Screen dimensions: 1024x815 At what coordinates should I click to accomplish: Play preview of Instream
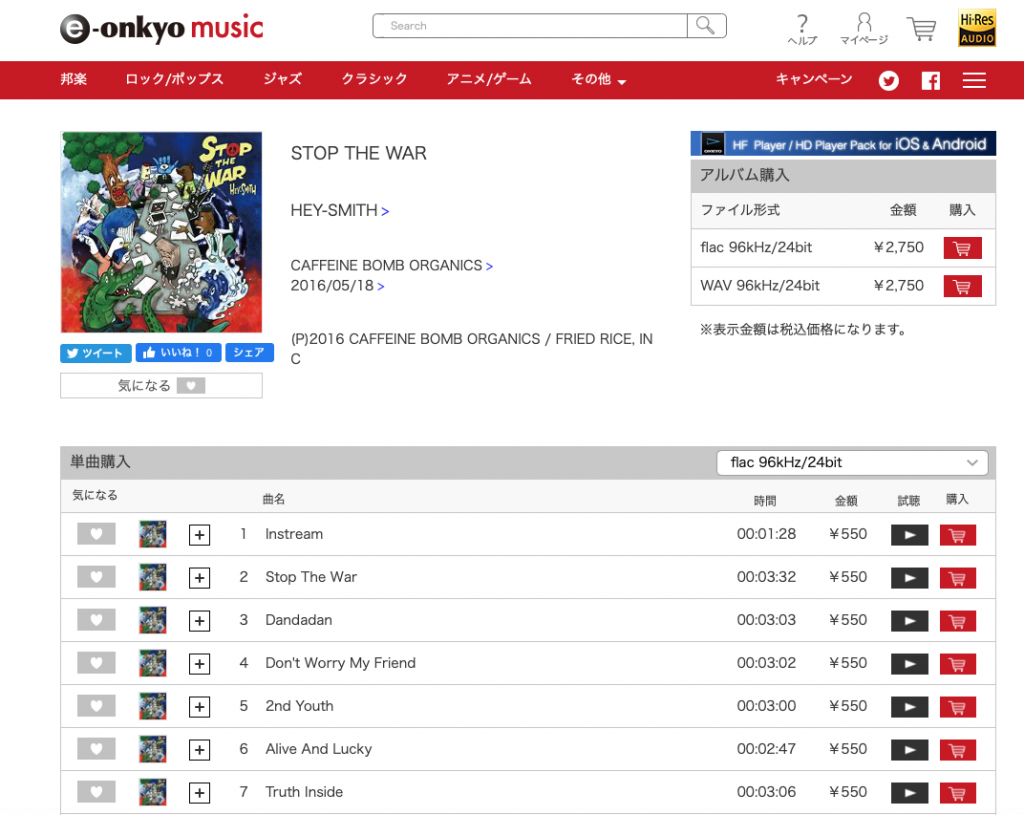pos(909,535)
